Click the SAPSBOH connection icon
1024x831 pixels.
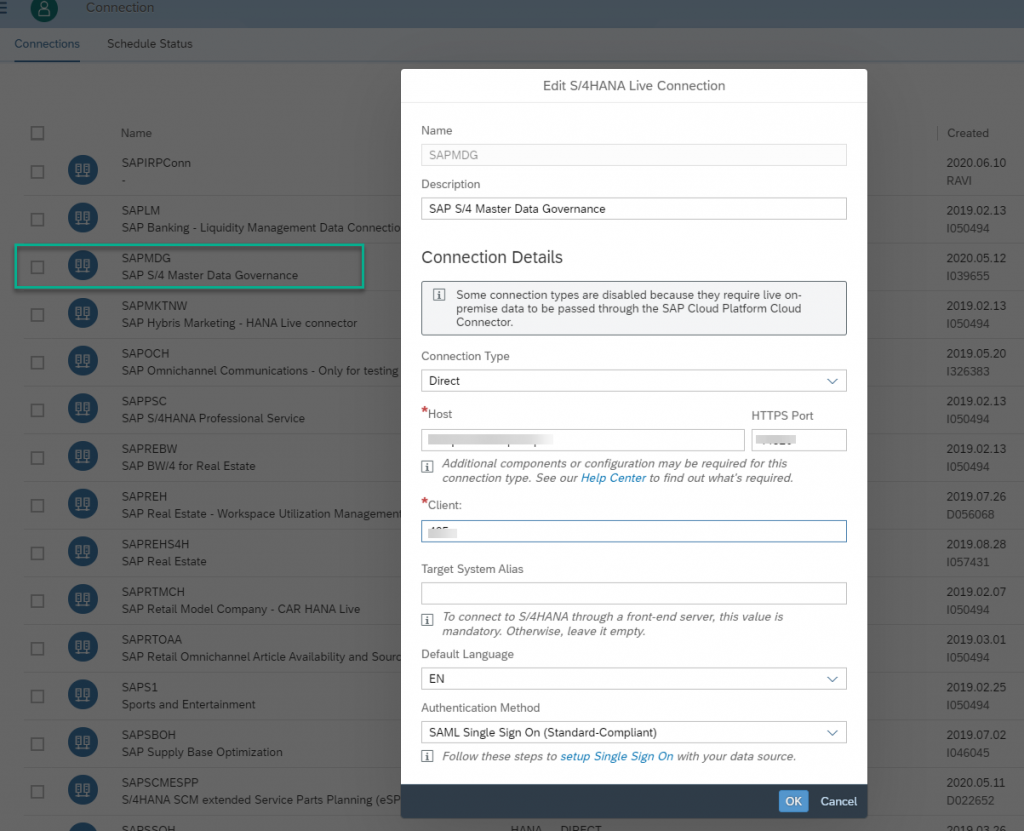83,742
